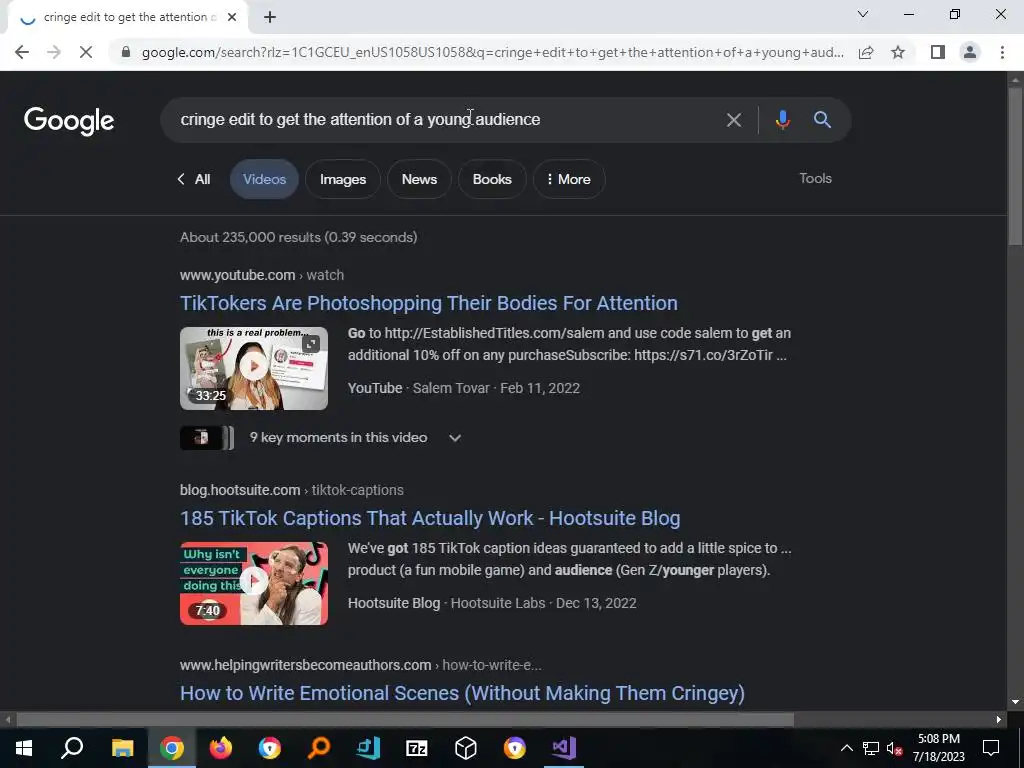Image resolution: width=1024 pixels, height=768 pixels.
Task: Click the blog.hootsuite.com tiktok-captions breadcrumb
Action: pos(292,490)
